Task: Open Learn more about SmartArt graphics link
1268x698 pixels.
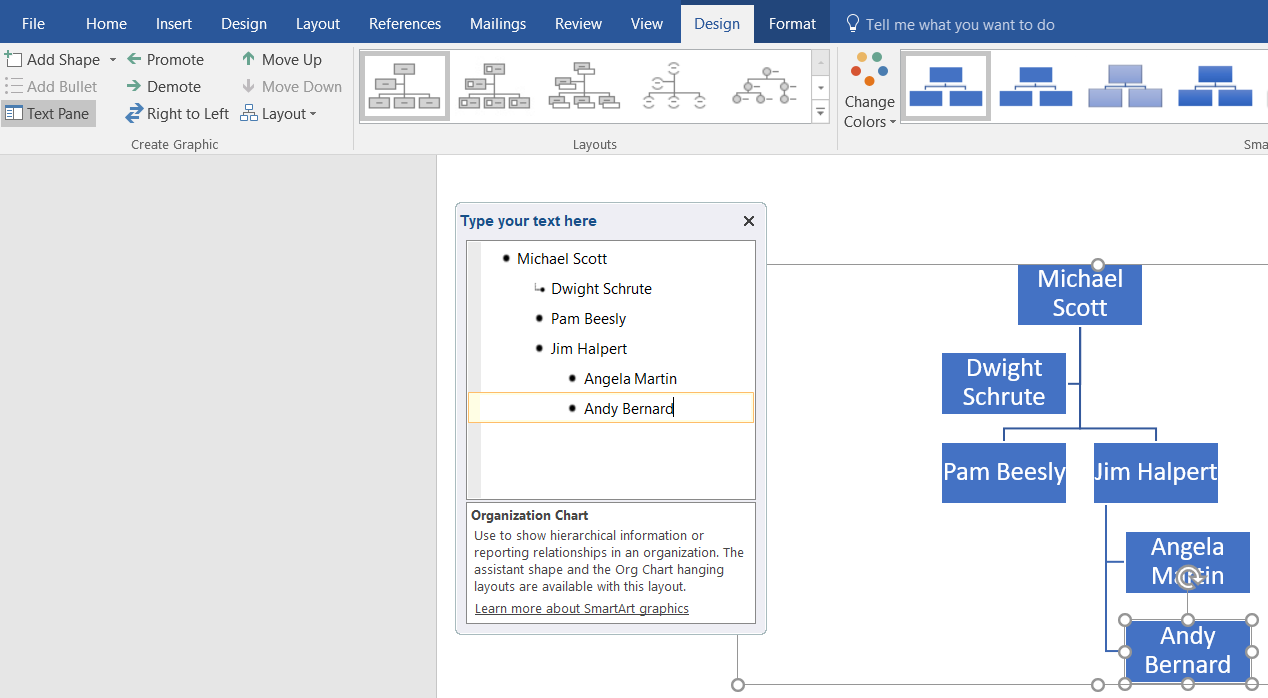Action: (x=582, y=609)
